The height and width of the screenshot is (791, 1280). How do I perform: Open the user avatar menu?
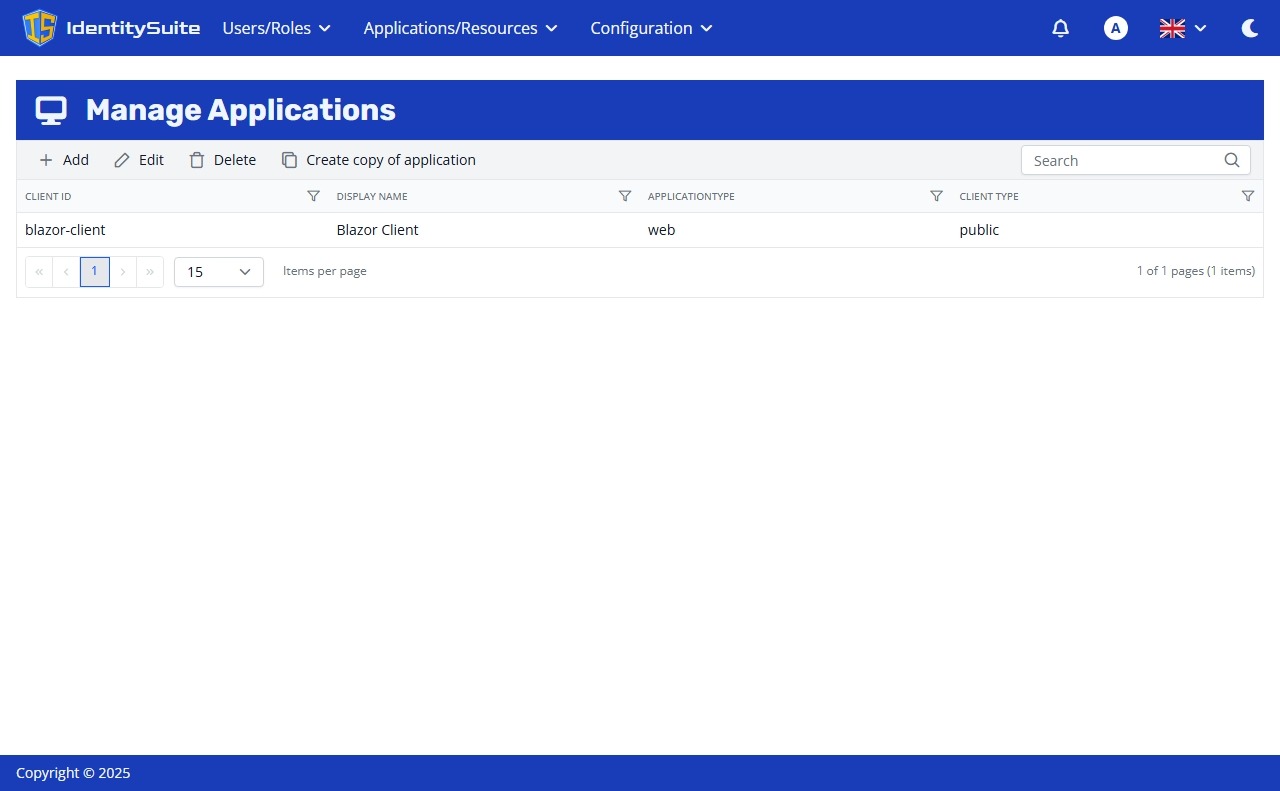(x=1115, y=28)
